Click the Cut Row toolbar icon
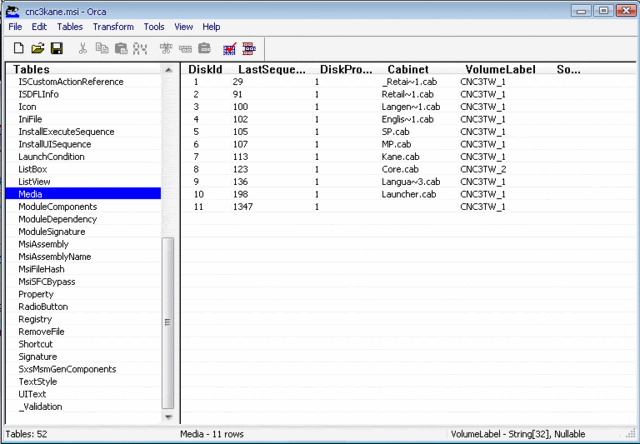The height and width of the screenshot is (444, 640). 166,49
